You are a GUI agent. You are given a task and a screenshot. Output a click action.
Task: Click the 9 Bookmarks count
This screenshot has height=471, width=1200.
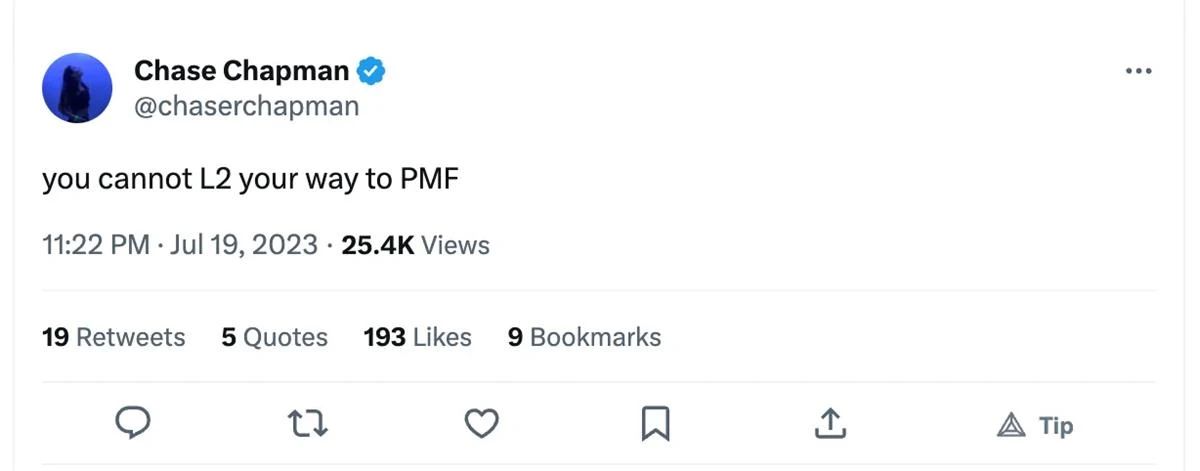click(x=584, y=338)
